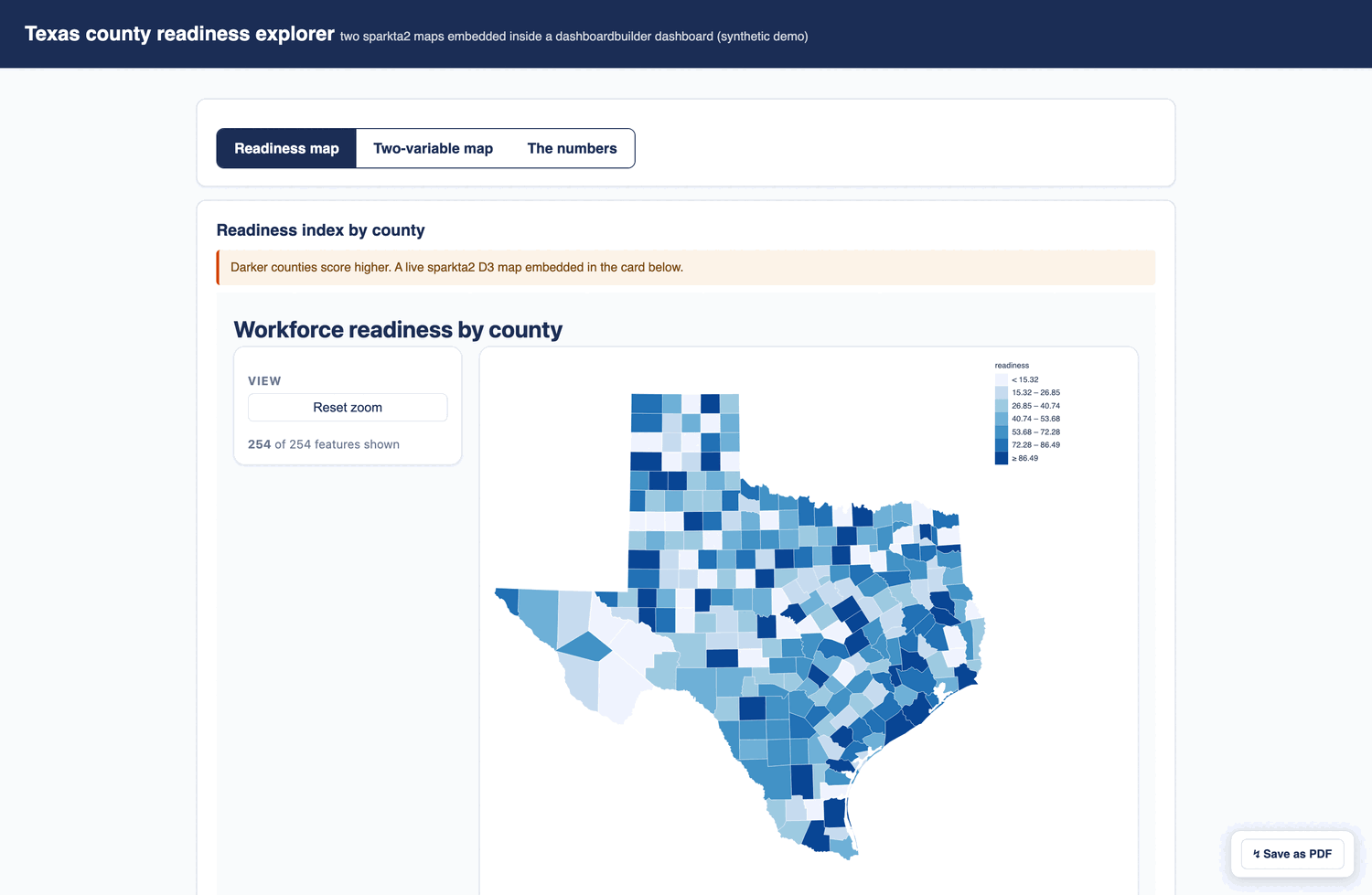Click the Reset zoom button
Screen dimensions: 1372x895
(348, 408)
